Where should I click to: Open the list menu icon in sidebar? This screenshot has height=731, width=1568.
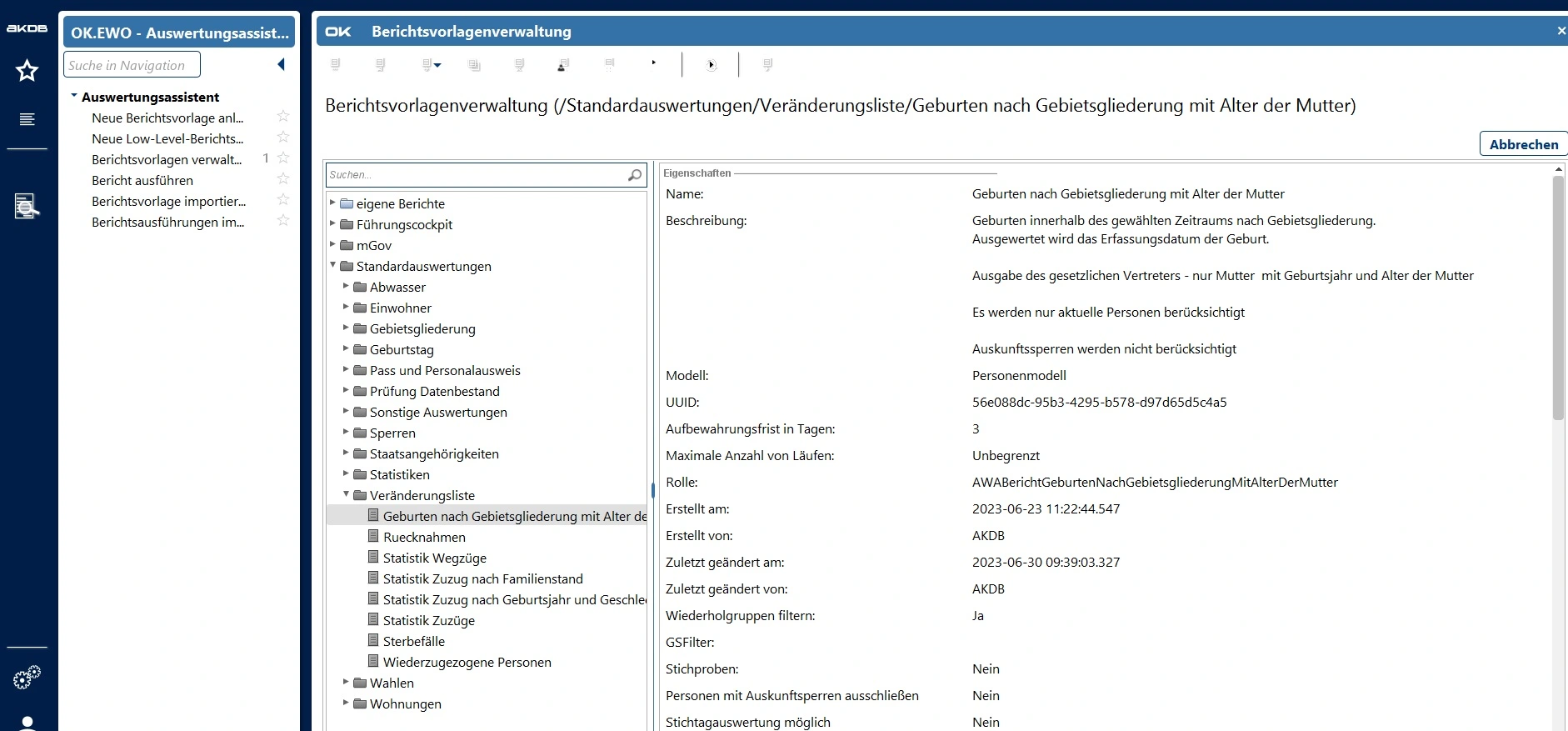pos(27,119)
